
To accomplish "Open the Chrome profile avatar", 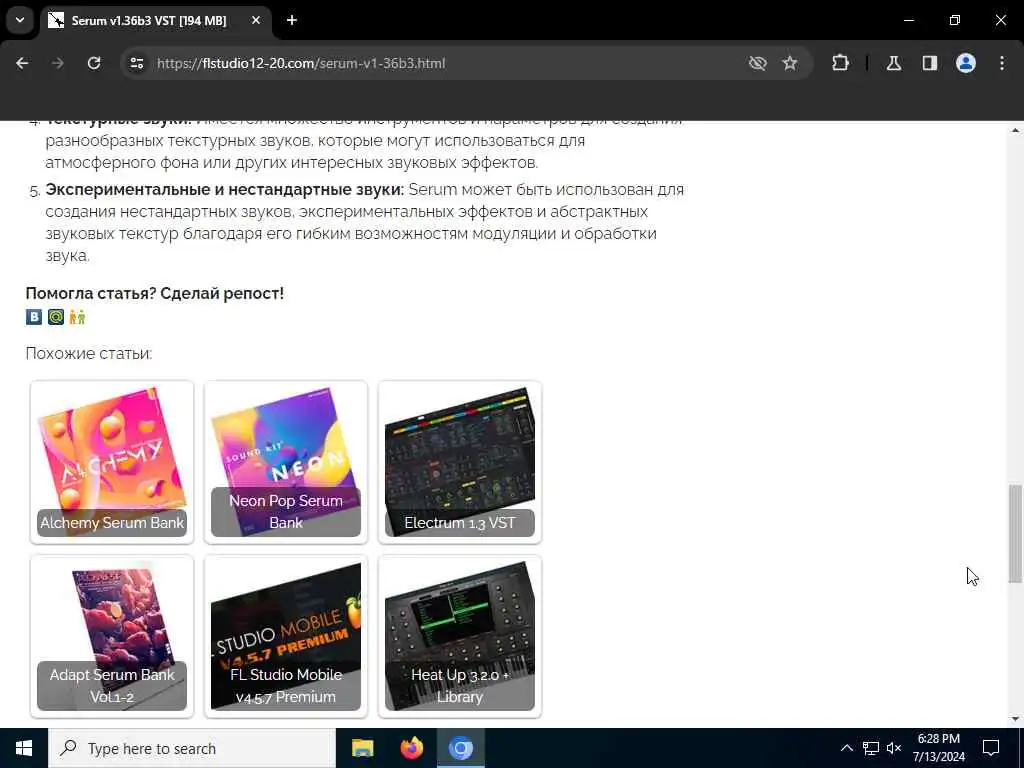I will (x=966, y=63).
